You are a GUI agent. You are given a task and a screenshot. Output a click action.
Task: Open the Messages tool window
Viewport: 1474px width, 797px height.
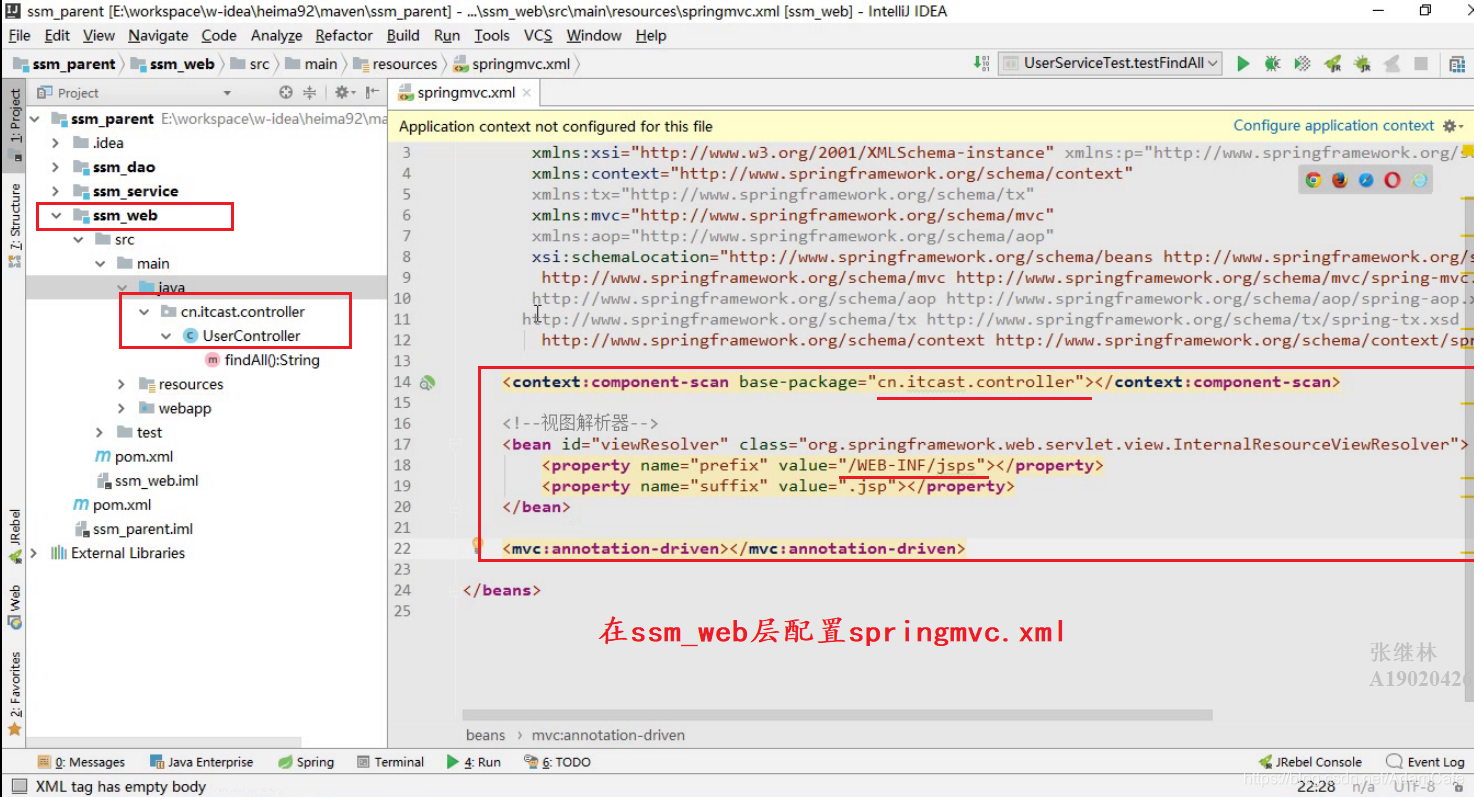point(81,762)
